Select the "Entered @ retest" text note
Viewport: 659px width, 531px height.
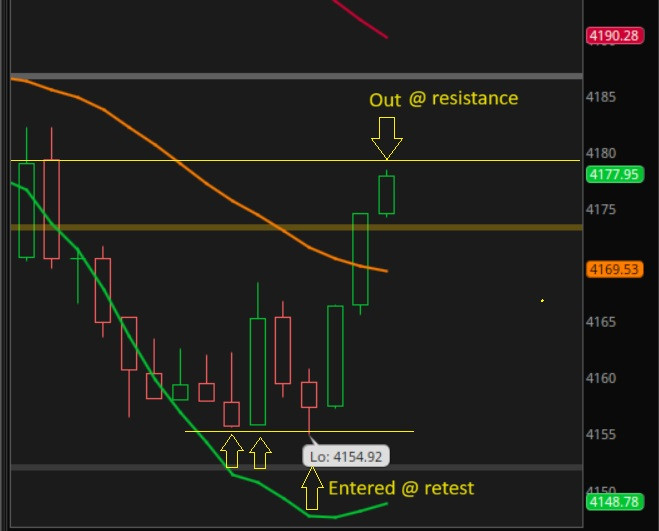(401, 489)
